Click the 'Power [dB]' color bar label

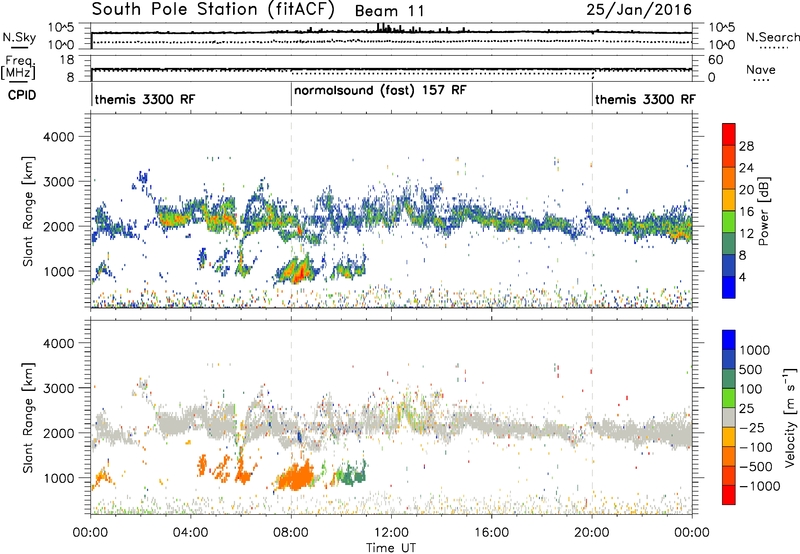[x=763, y=210]
